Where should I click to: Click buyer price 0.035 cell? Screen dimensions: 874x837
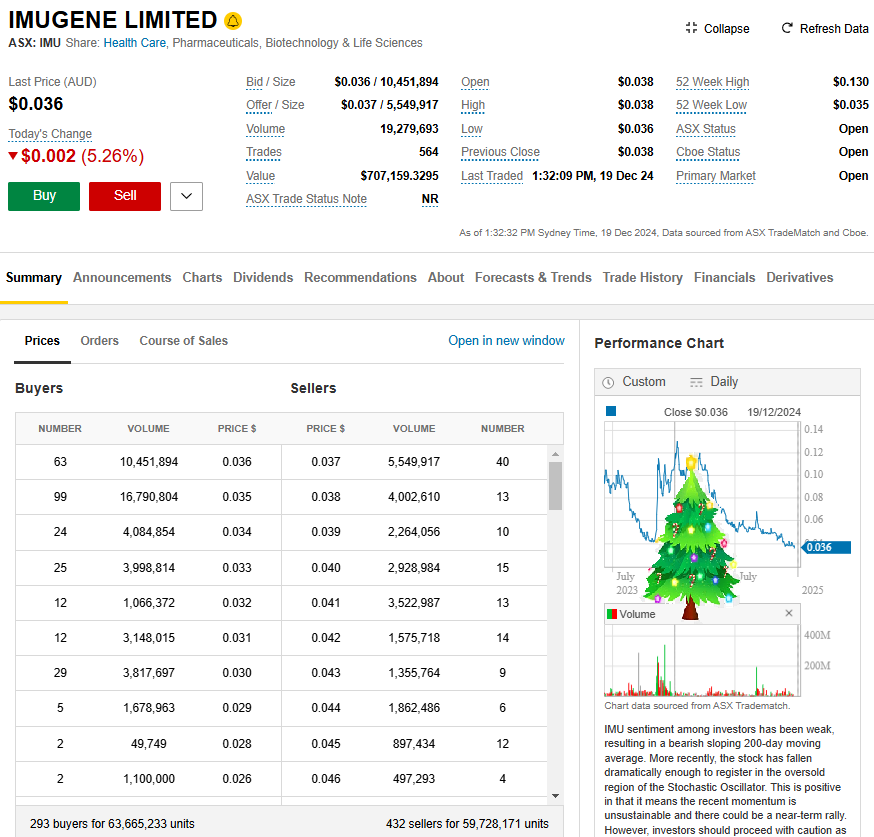pos(237,497)
